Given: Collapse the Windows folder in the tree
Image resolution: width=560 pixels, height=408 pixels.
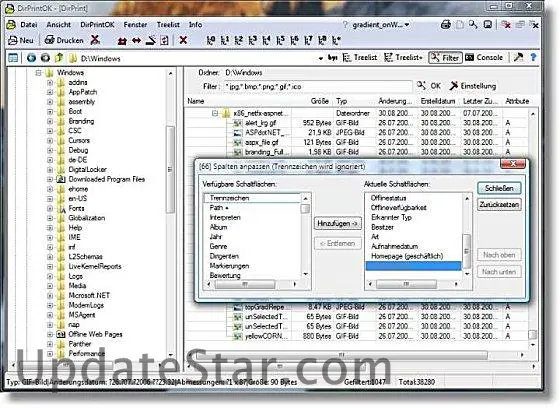Looking at the screenshot, I should pyautogui.click(x=38, y=73).
